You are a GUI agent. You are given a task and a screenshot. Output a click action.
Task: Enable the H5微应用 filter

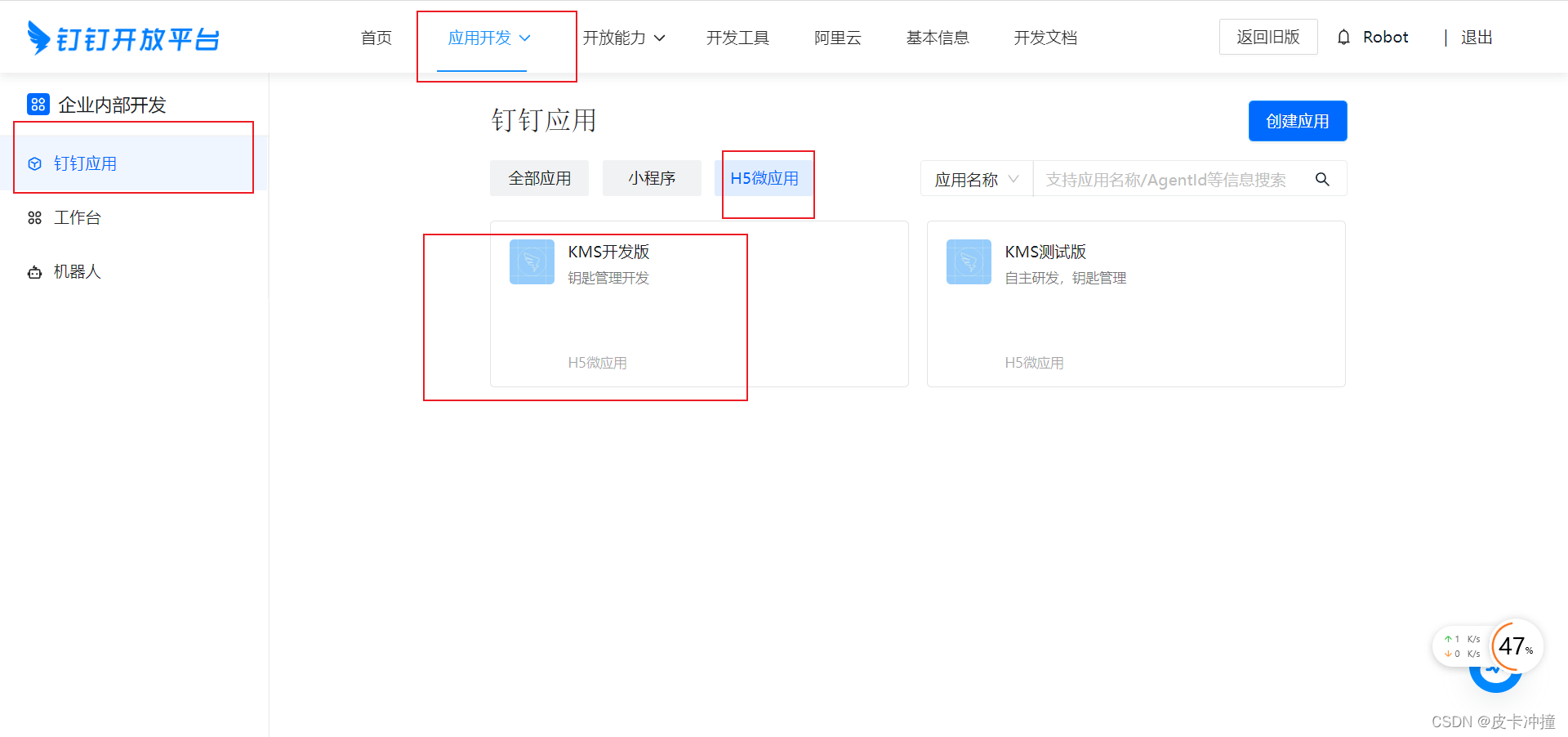[x=766, y=177]
